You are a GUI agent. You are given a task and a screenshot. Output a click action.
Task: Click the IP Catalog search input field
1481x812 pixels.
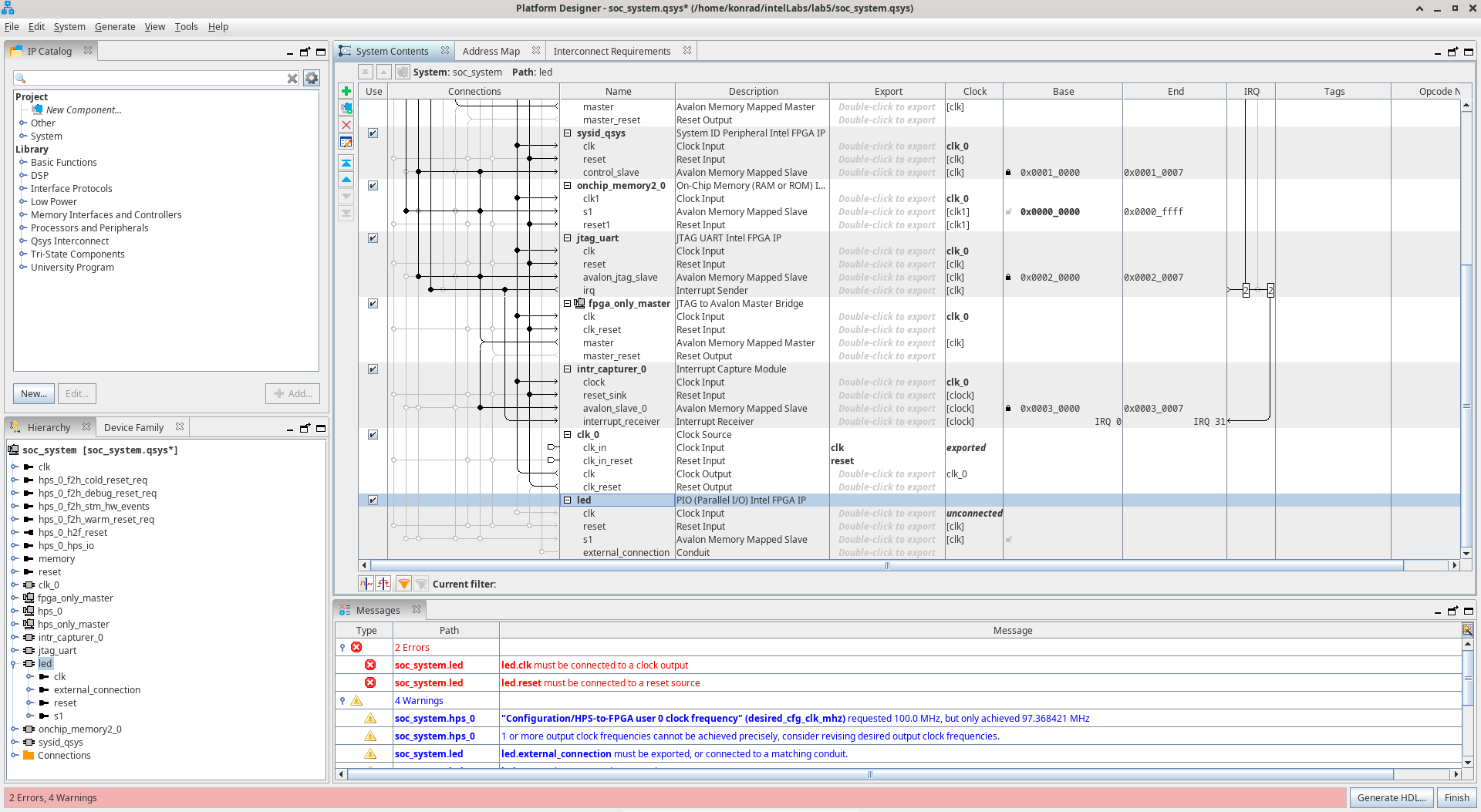point(157,79)
